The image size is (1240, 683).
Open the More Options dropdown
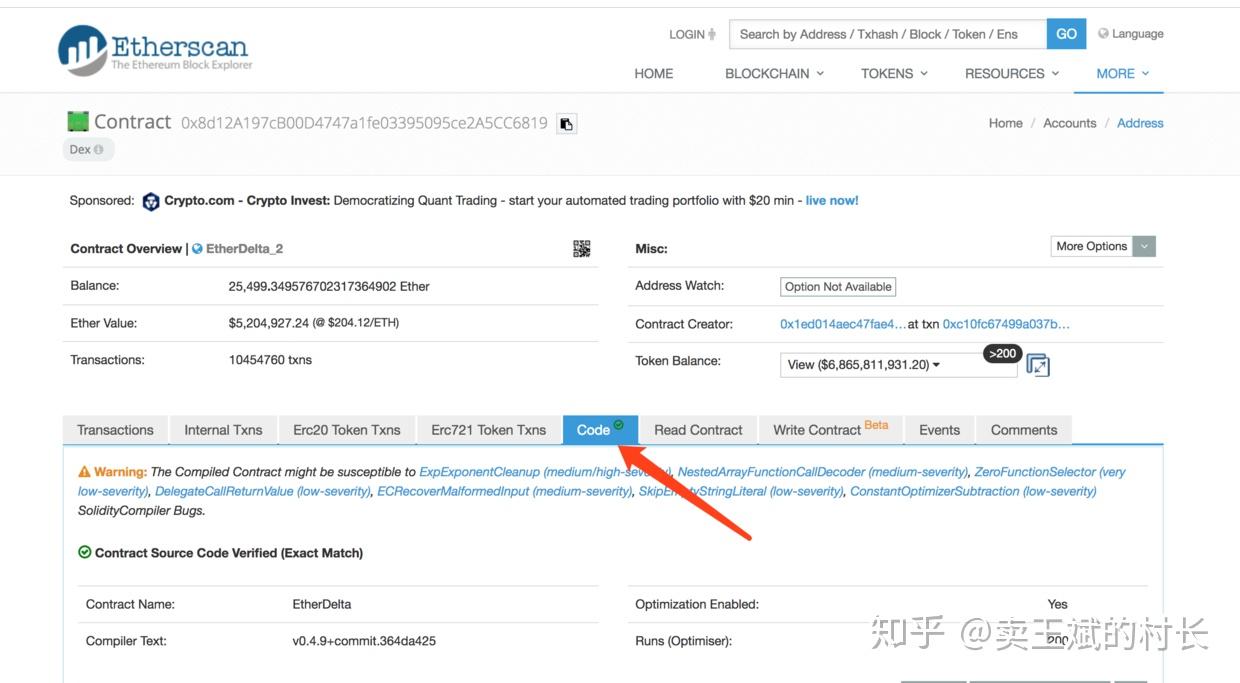click(1104, 246)
